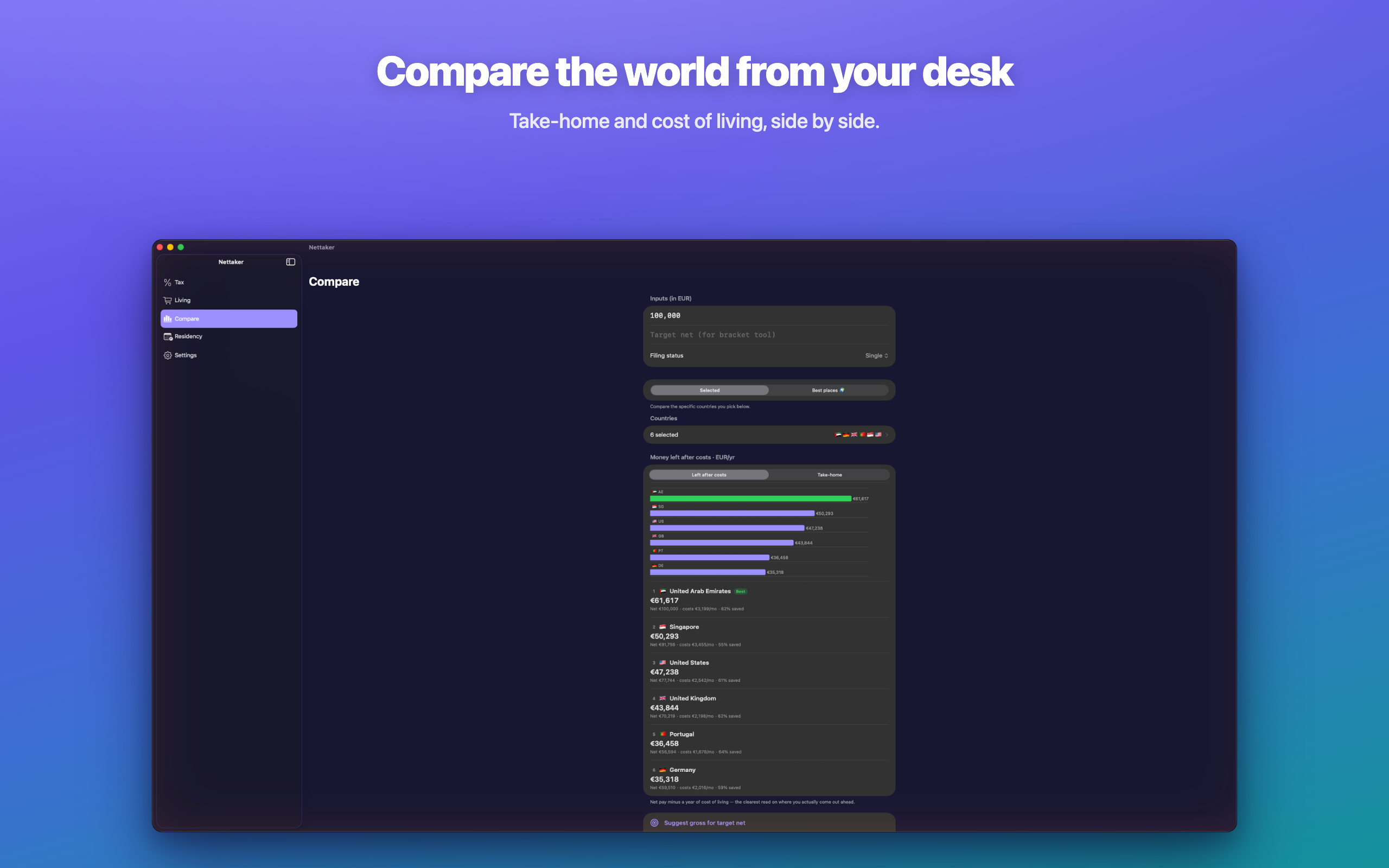Click the Inputs (in EUR) label
Image resolution: width=1389 pixels, height=868 pixels.
click(671, 298)
